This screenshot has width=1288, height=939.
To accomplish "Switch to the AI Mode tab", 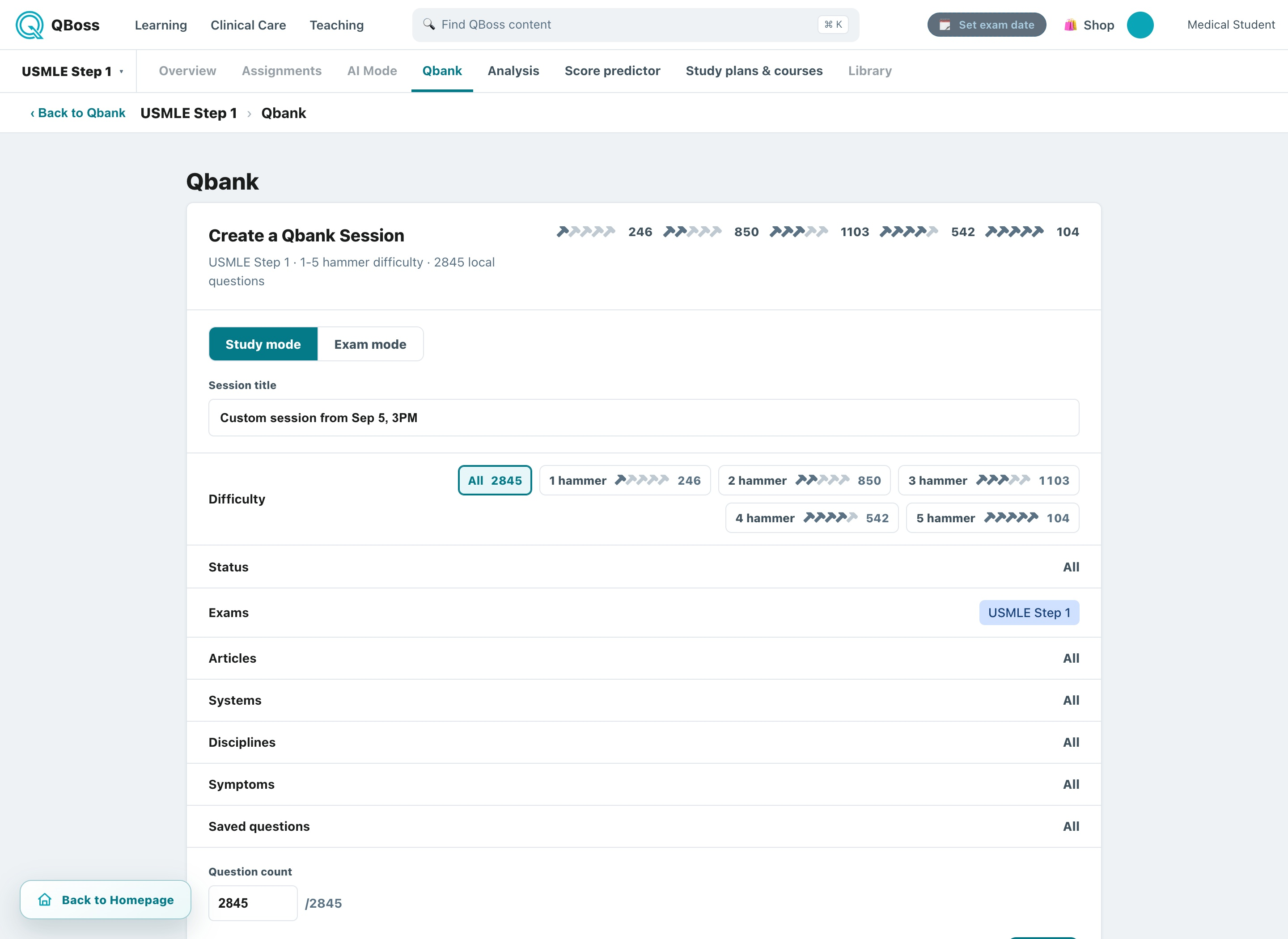I will point(372,71).
